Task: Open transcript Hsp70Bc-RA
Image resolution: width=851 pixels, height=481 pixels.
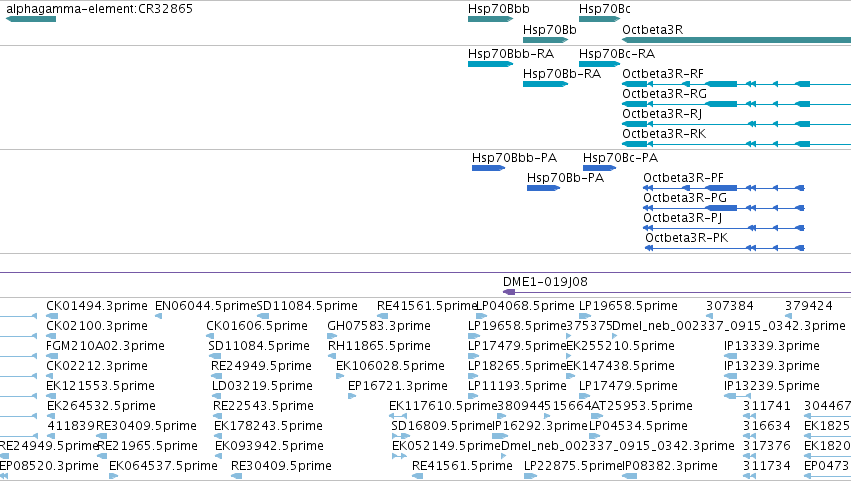Action: (600, 64)
